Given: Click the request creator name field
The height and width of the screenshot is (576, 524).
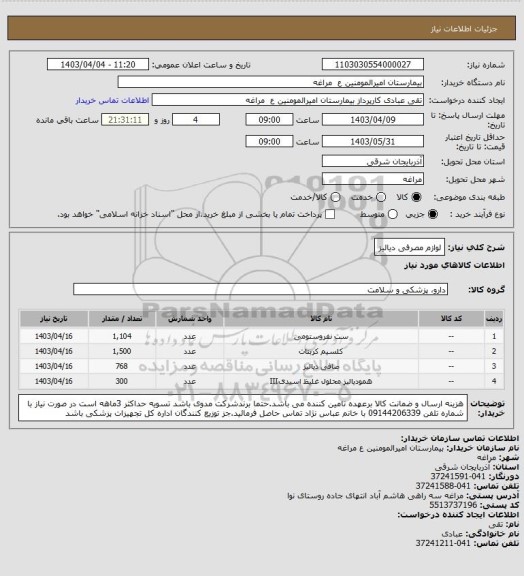Looking at the screenshot, I should [x=288, y=100].
